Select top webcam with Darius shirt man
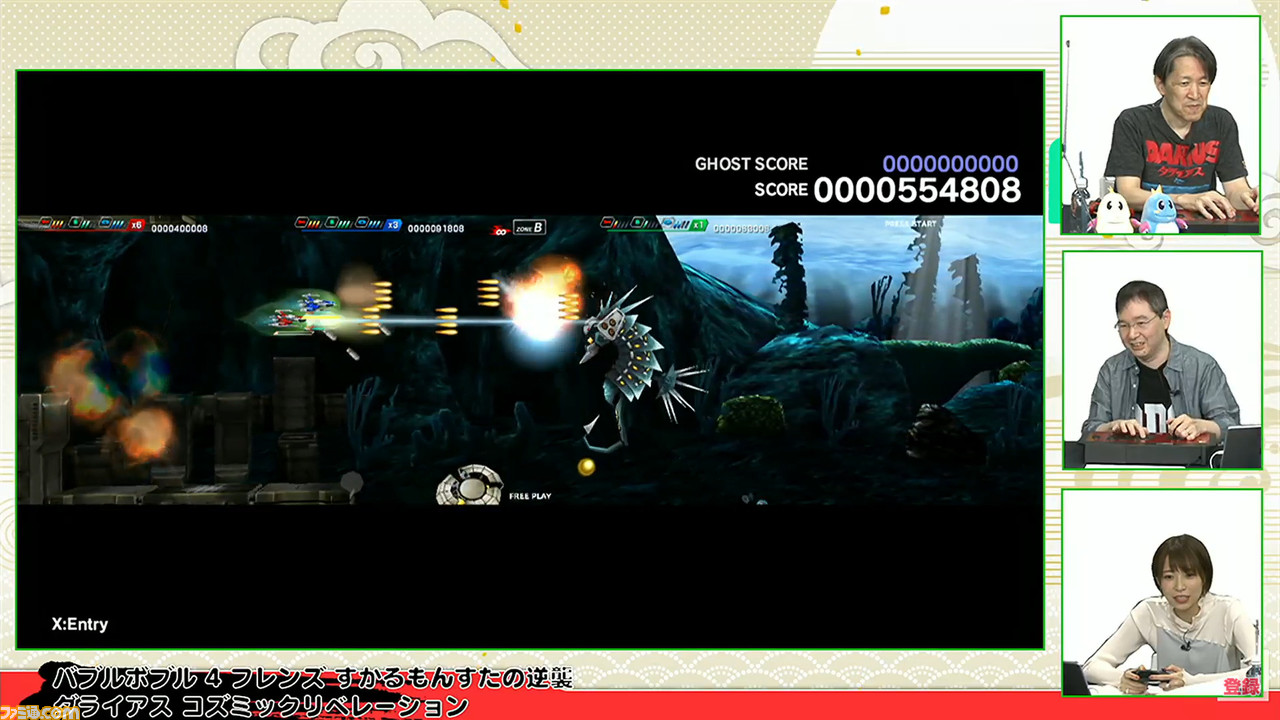 click(1161, 125)
